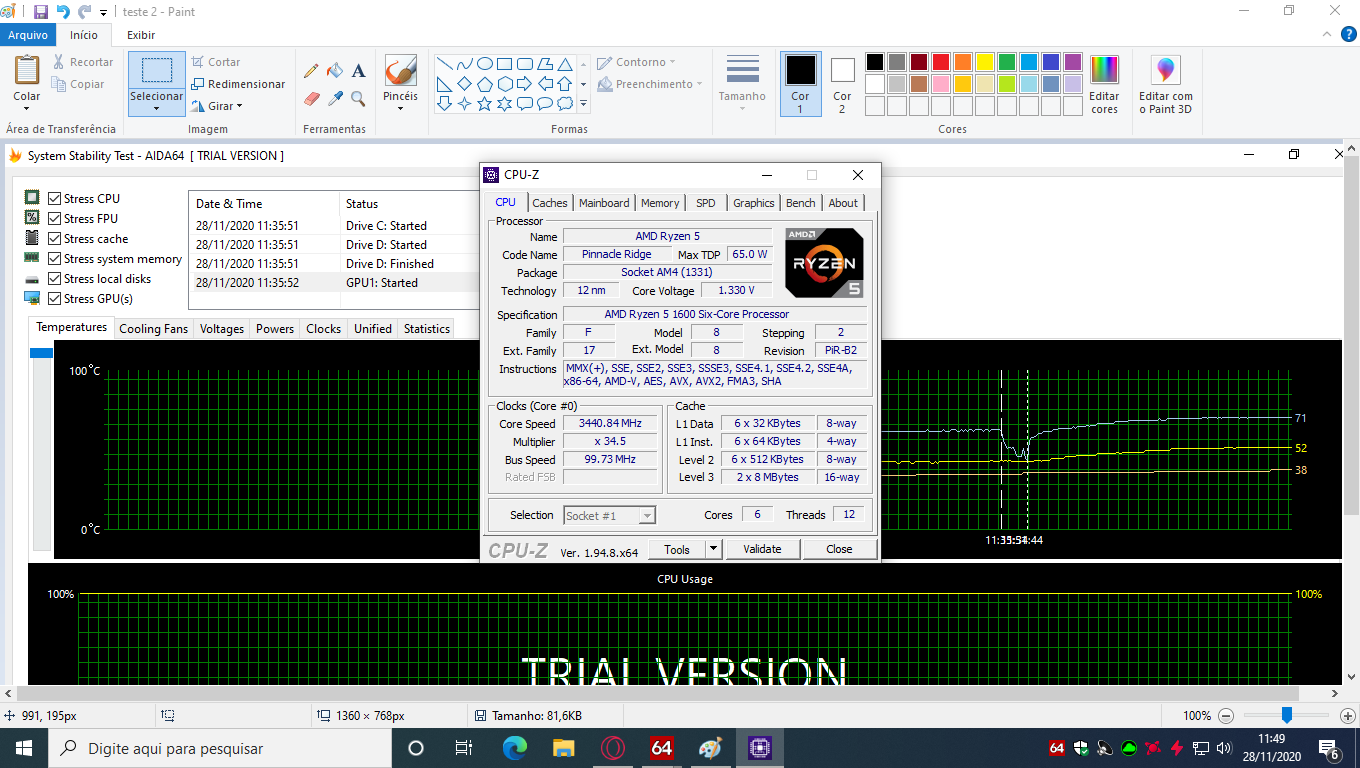The image size is (1360, 768).
Task: Pick the curve shape
Action: [x=464, y=63]
